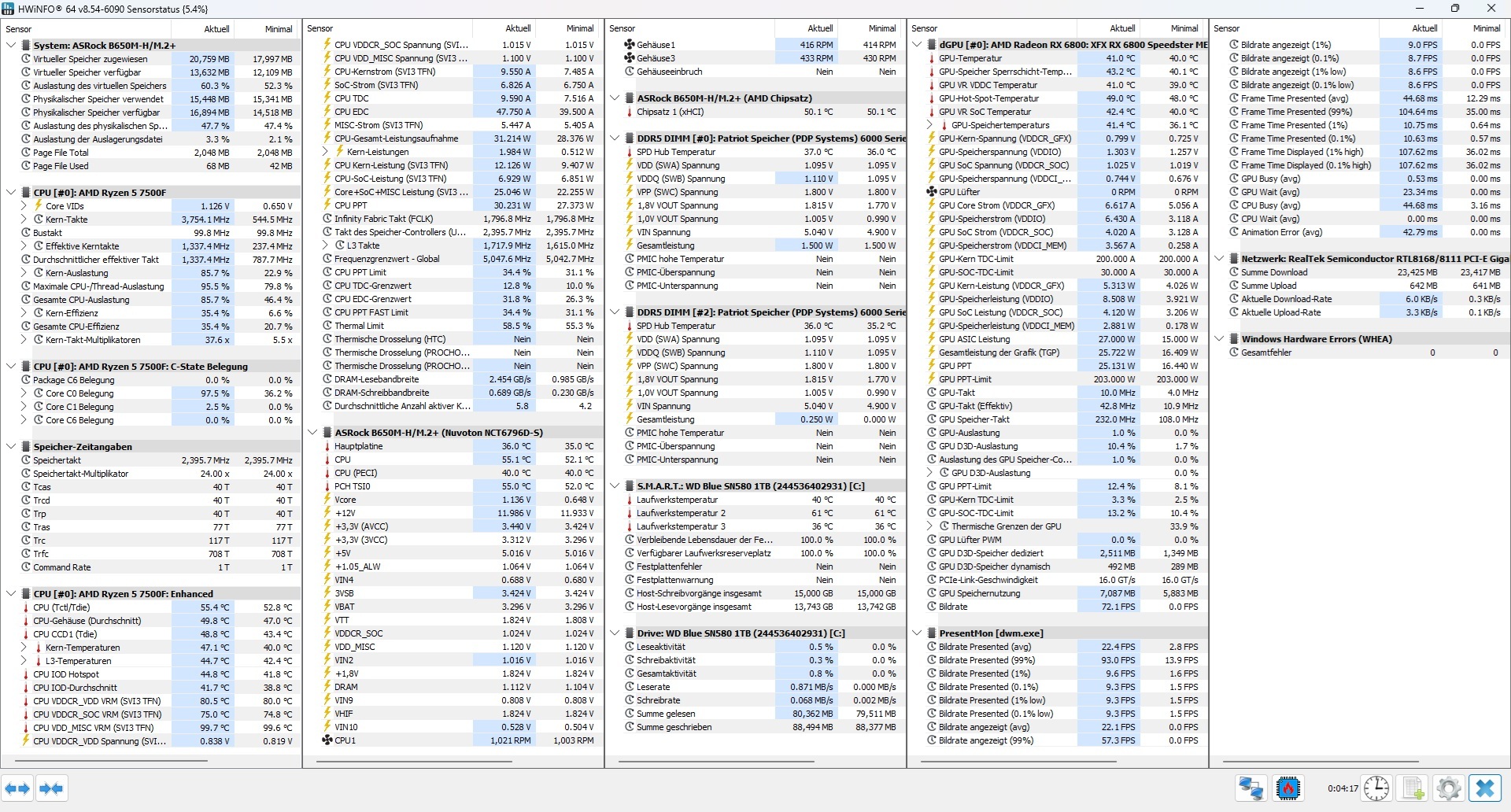Collapse the Speicher-Zeitangaben group
The width and height of the screenshot is (1511, 812).
coord(11,447)
